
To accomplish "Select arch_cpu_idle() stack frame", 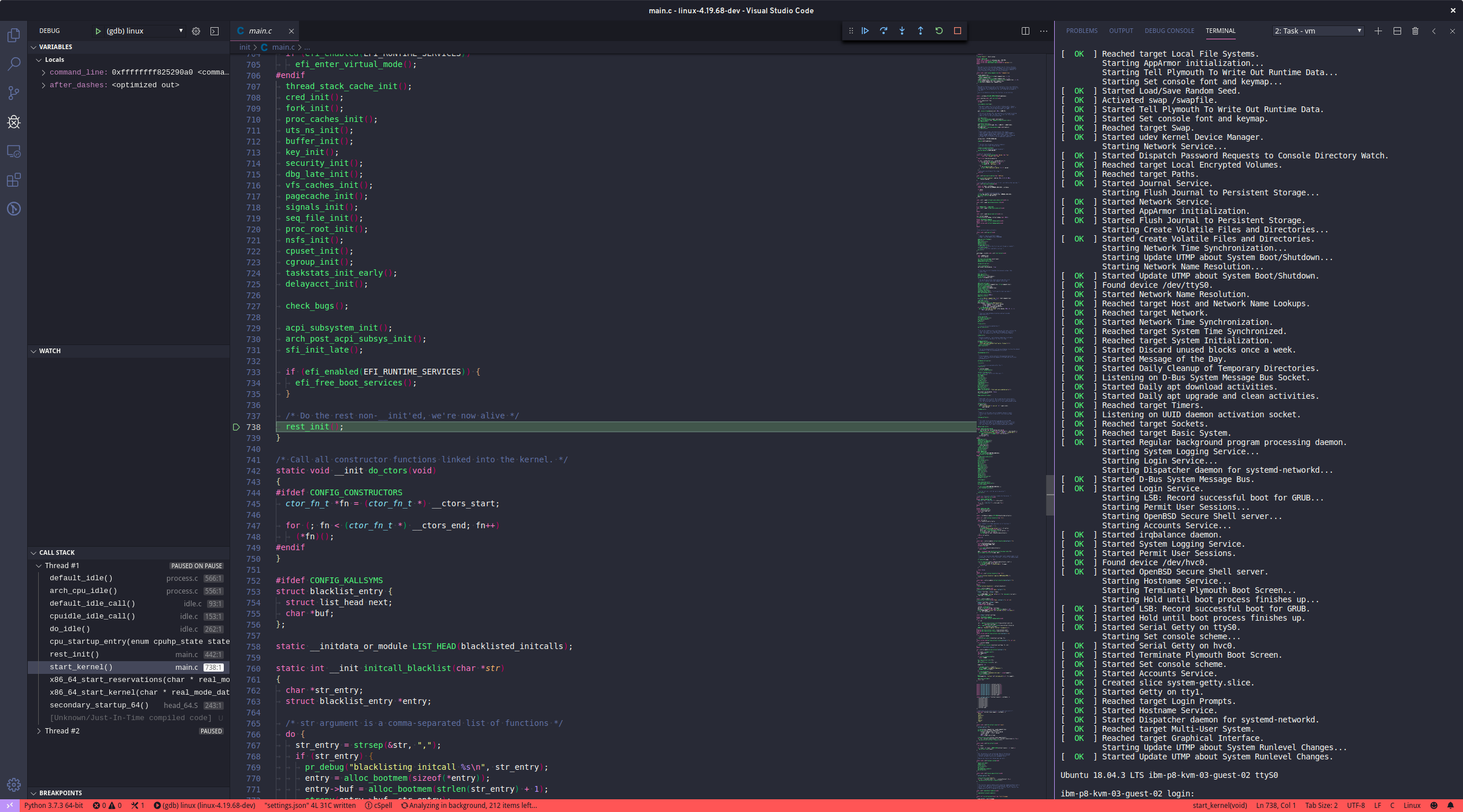I will pos(128,591).
